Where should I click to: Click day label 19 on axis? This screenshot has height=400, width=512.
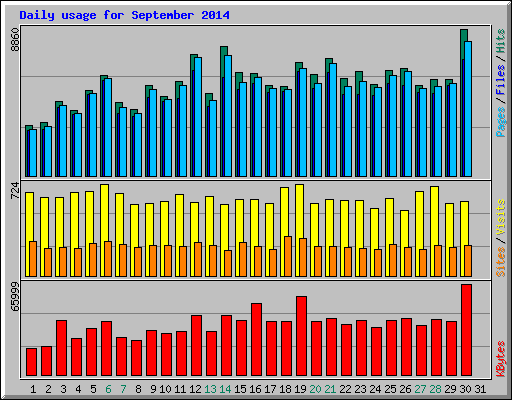coord(300,389)
